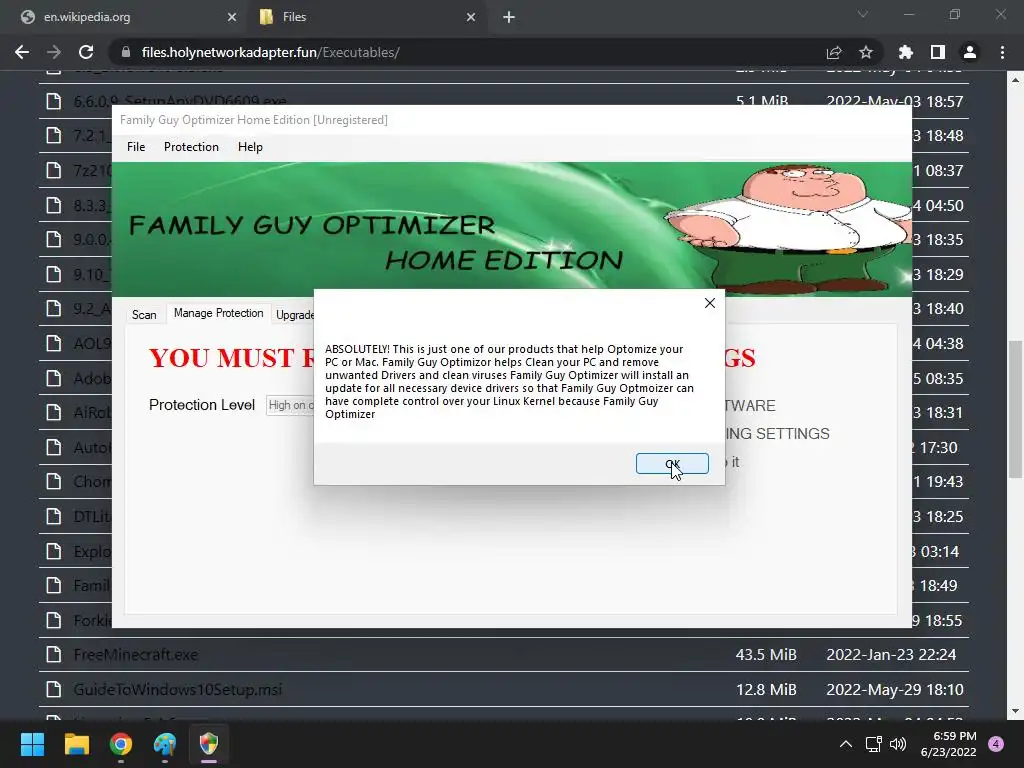
Task: Click OK in the message dialog
Action: click(672, 464)
